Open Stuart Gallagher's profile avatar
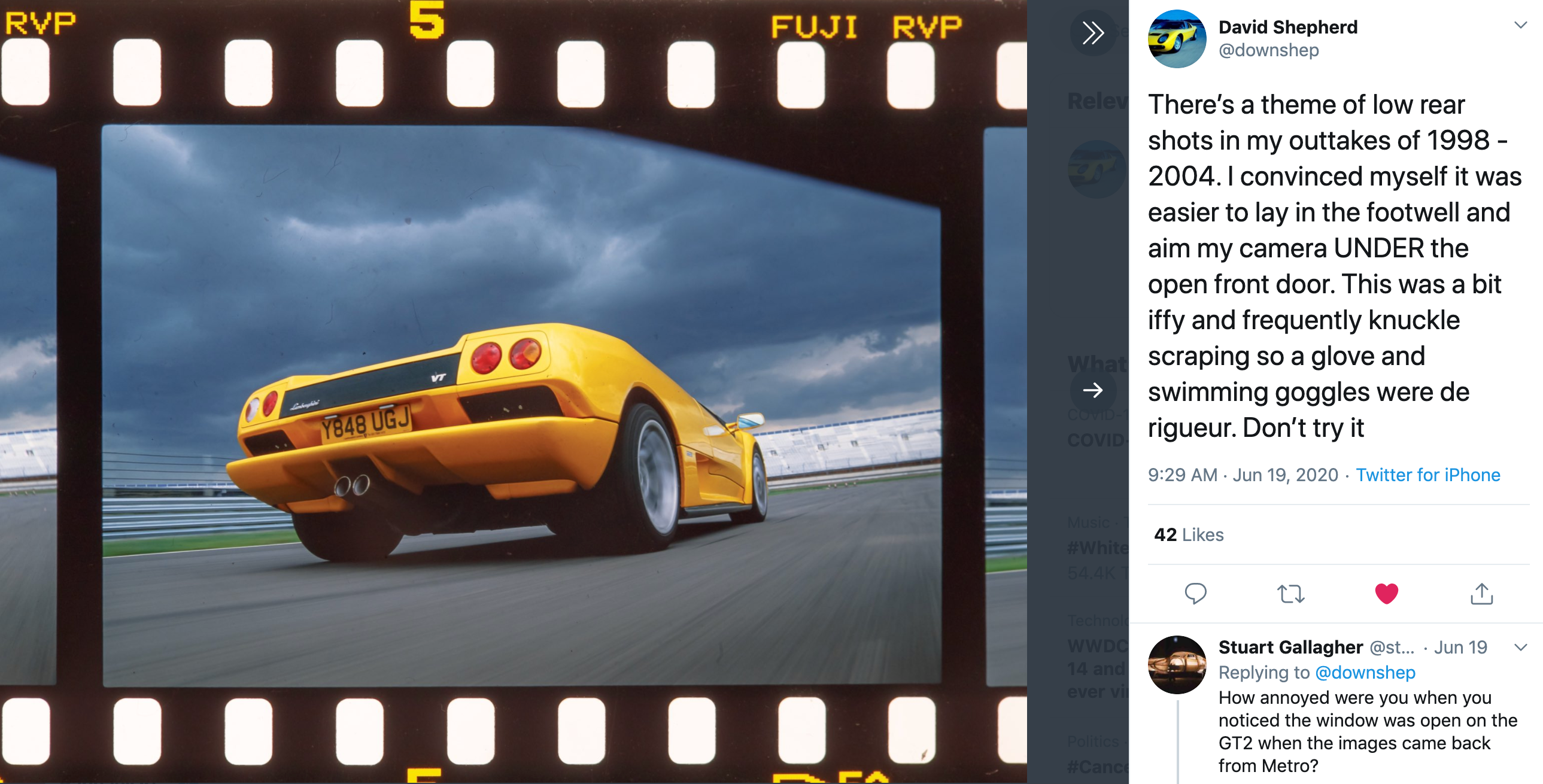Image resolution: width=1543 pixels, height=784 pixels. point(1177,664)
